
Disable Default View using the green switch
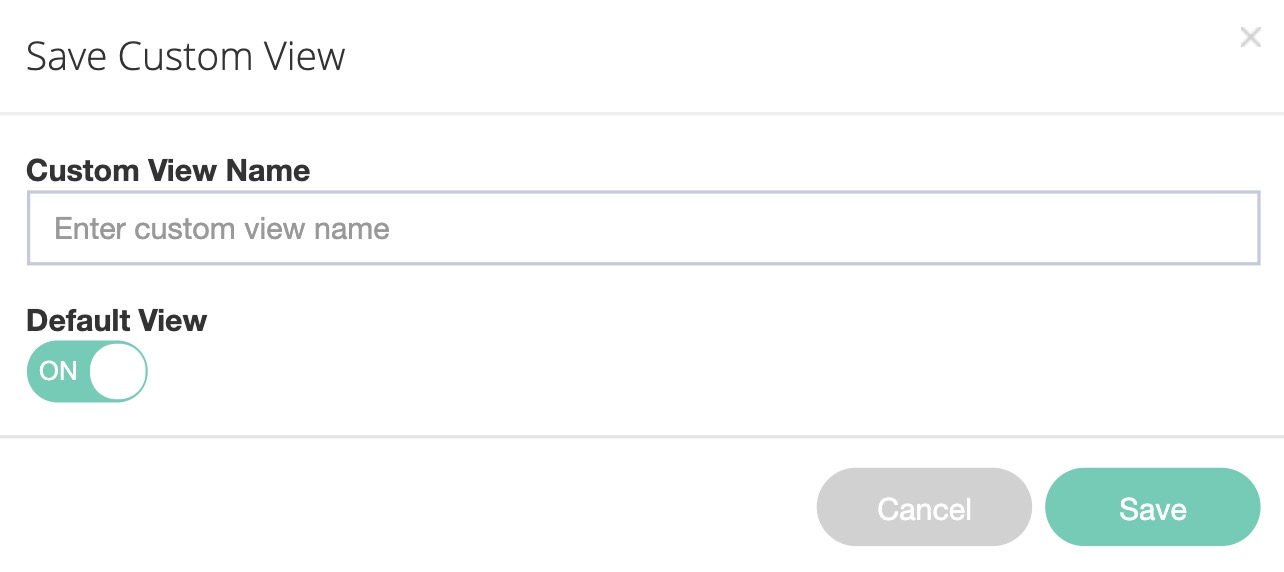[x=87, y=371]
